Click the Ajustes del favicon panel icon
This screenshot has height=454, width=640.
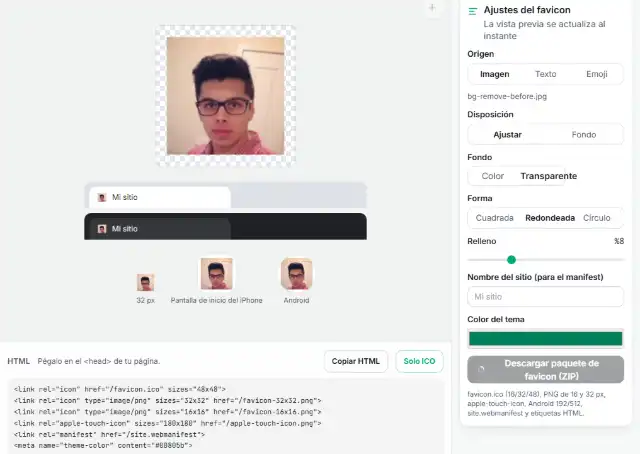(473, 11)
